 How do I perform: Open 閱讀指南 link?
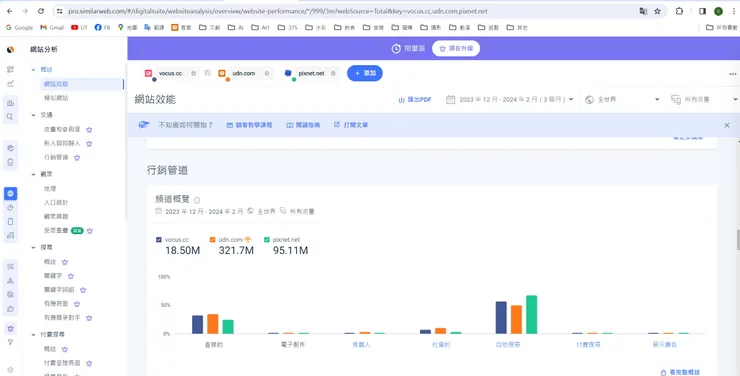(x=303, y=125)
